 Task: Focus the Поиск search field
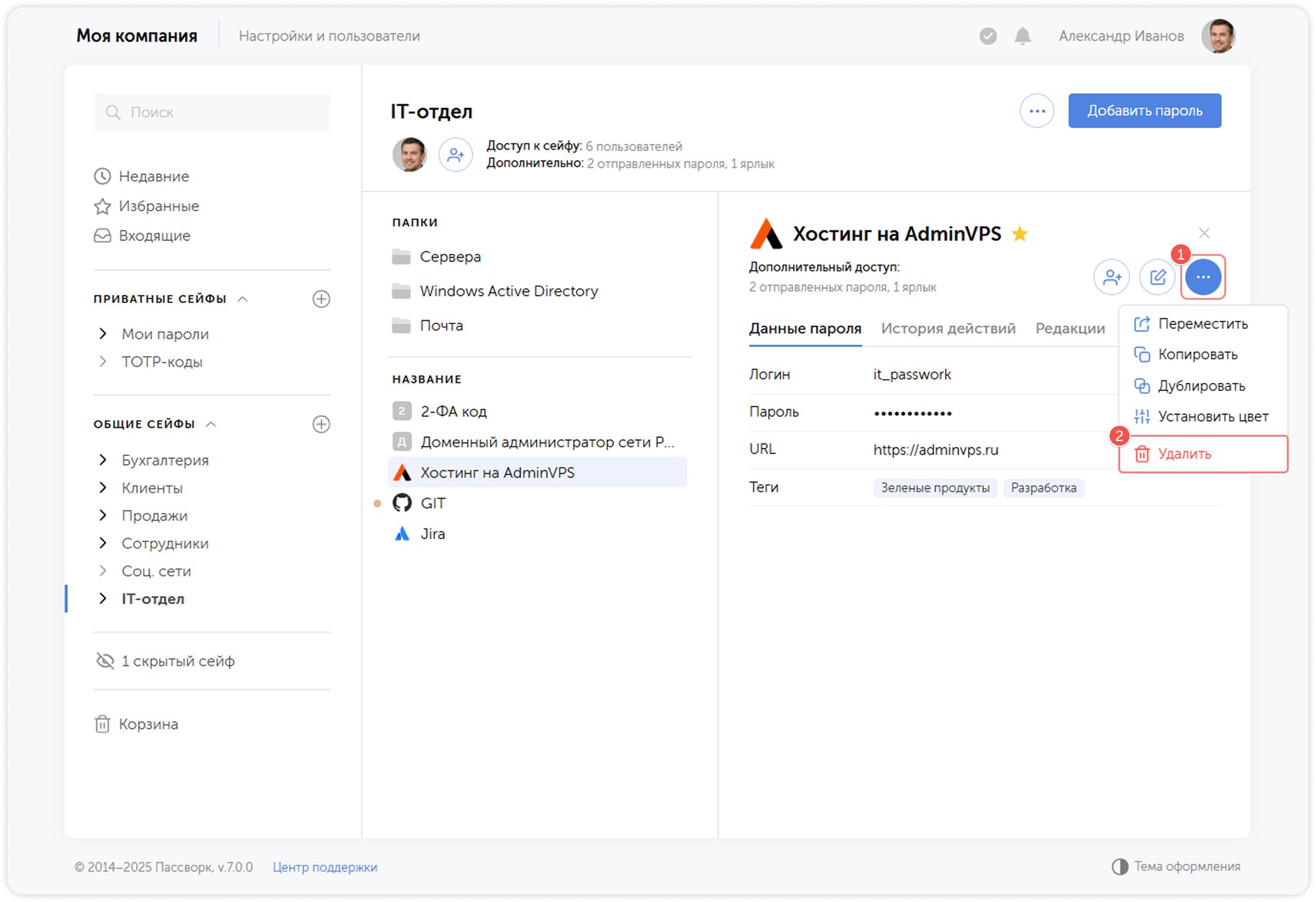pyautogui.click(x=212, y=113)
